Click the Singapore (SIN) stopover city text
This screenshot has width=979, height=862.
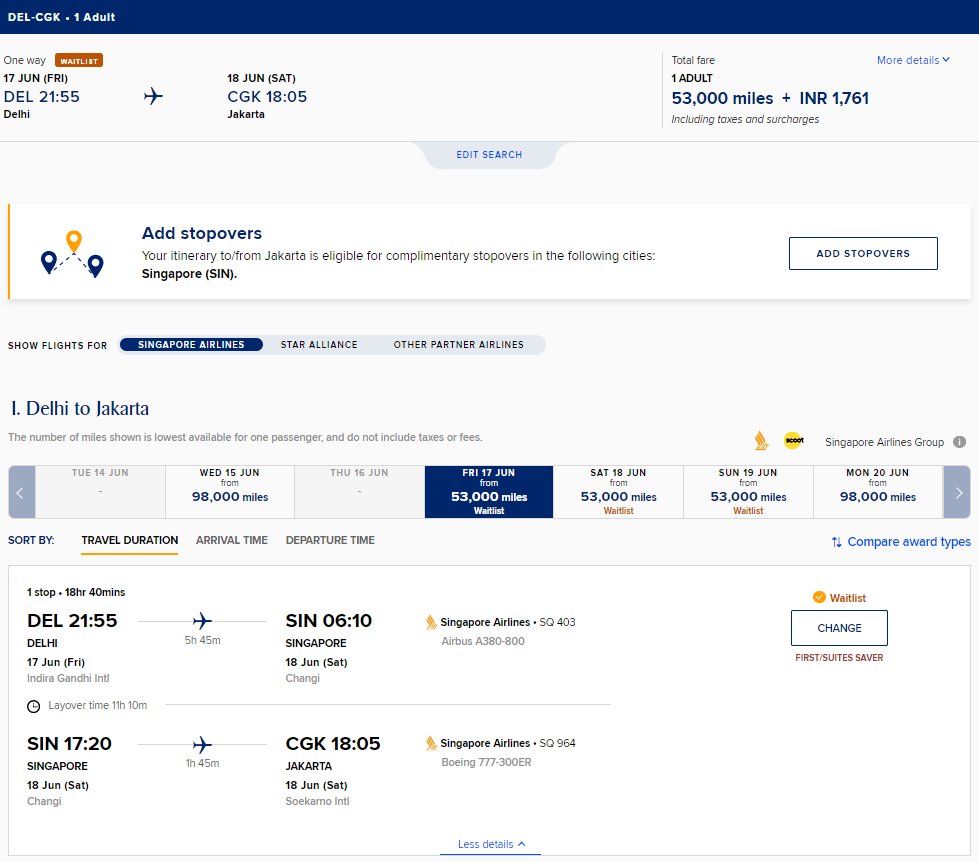tap(189, 274)
